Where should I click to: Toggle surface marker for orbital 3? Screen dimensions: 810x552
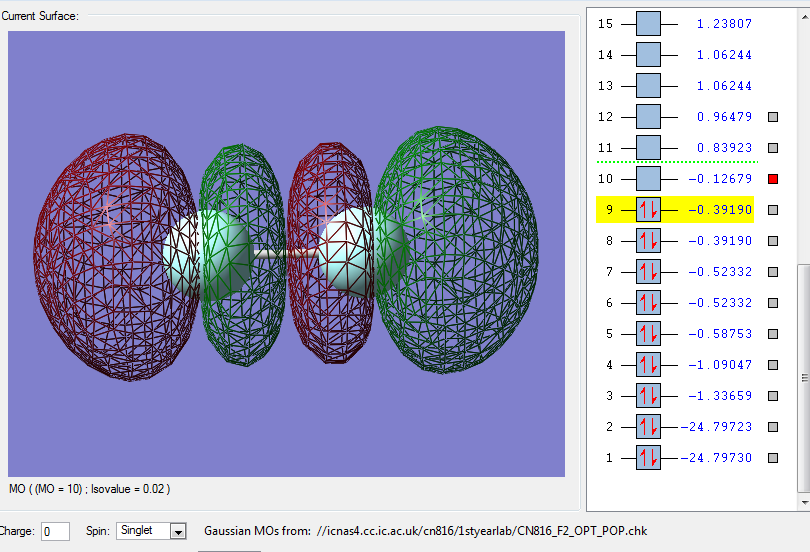[773, 396]
